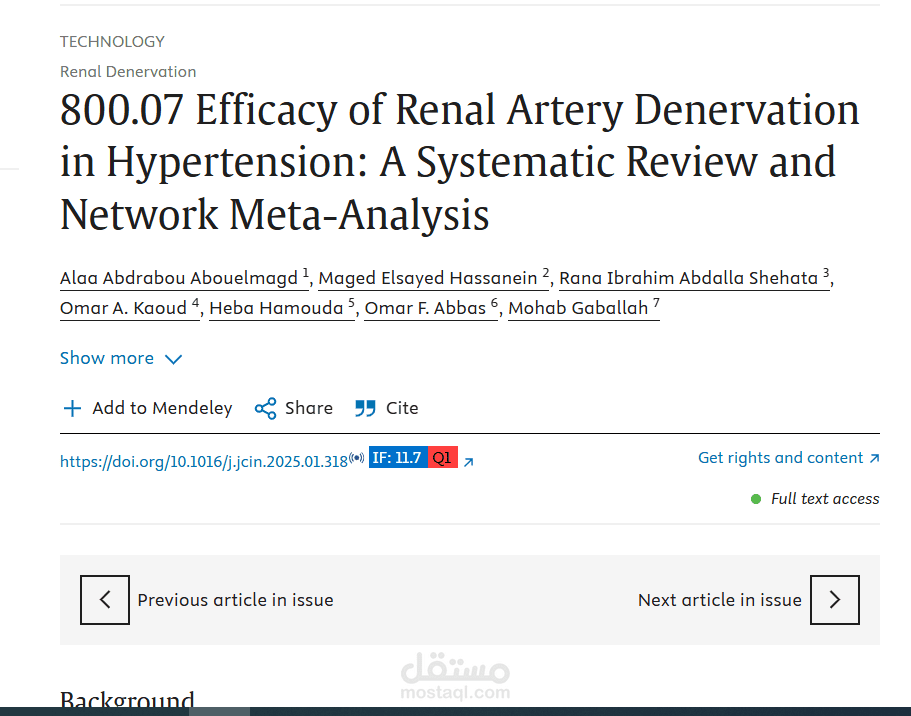Click the next article right-arrow box

point(835,600)
